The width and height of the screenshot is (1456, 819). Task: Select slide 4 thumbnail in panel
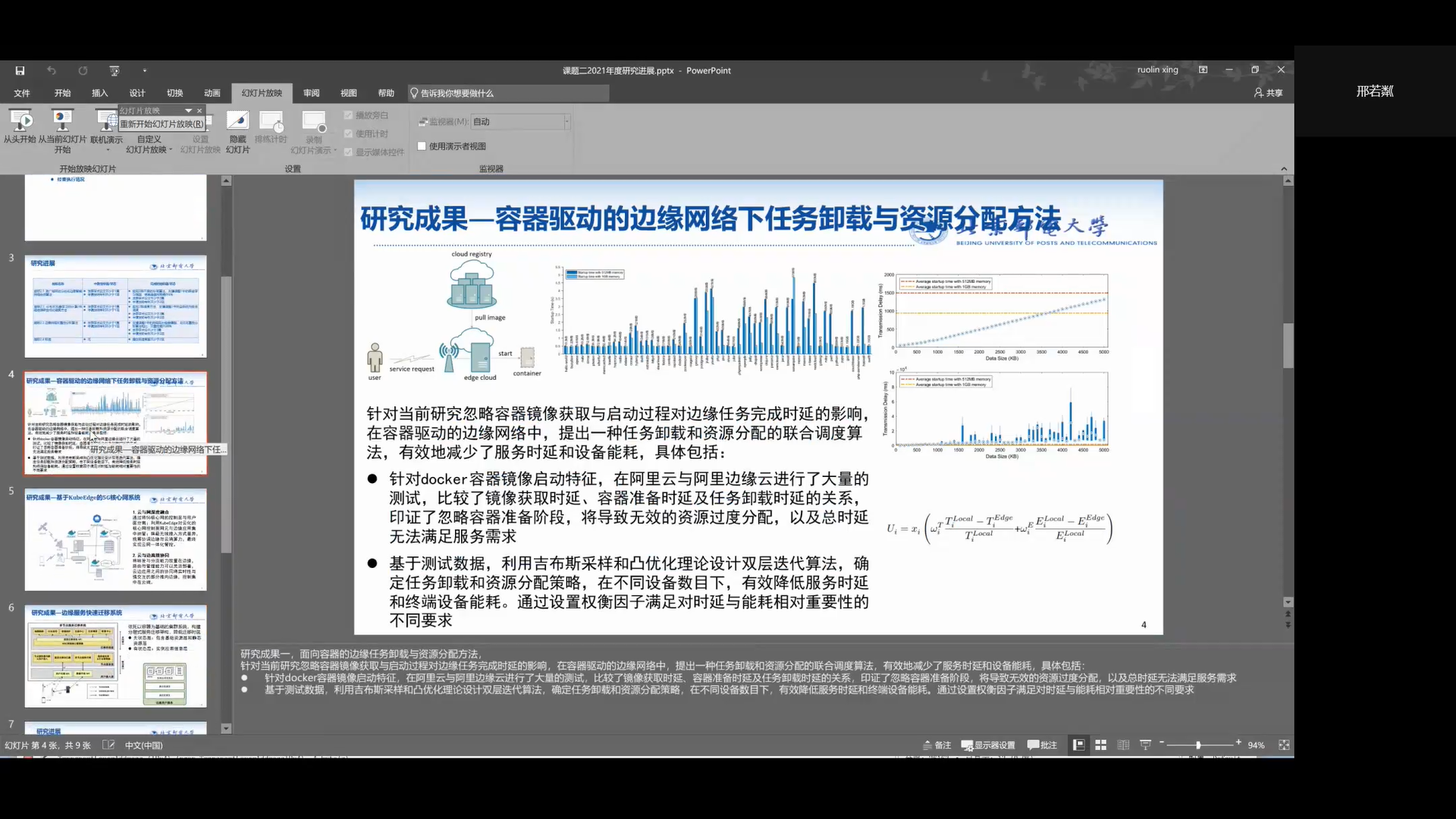[x=115, y=423]
